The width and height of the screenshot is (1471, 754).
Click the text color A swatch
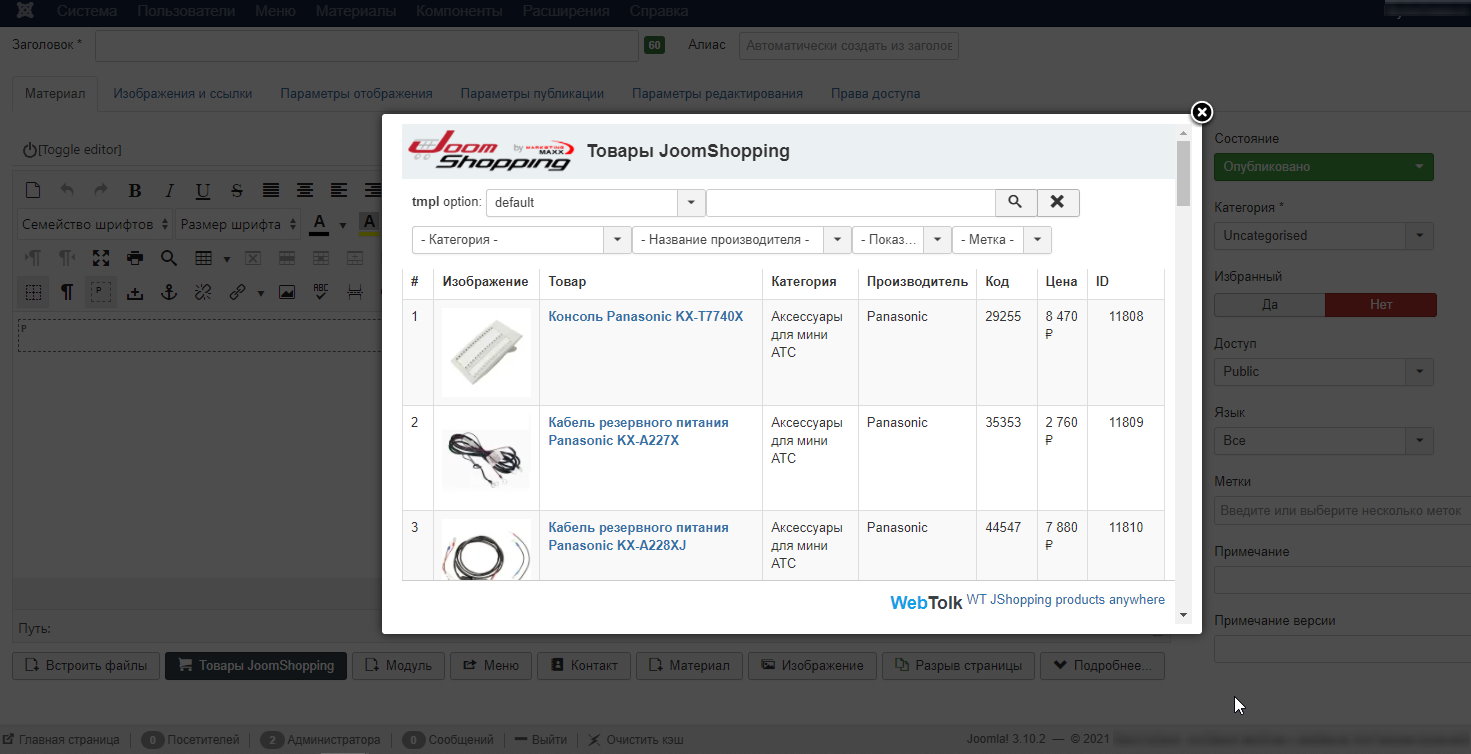(319, 223)
